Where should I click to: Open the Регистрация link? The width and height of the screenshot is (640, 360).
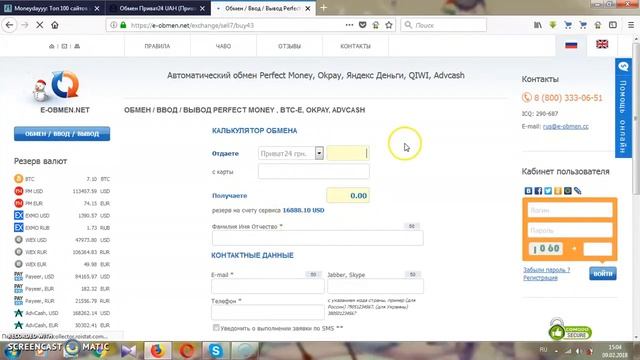click(540, 278)
